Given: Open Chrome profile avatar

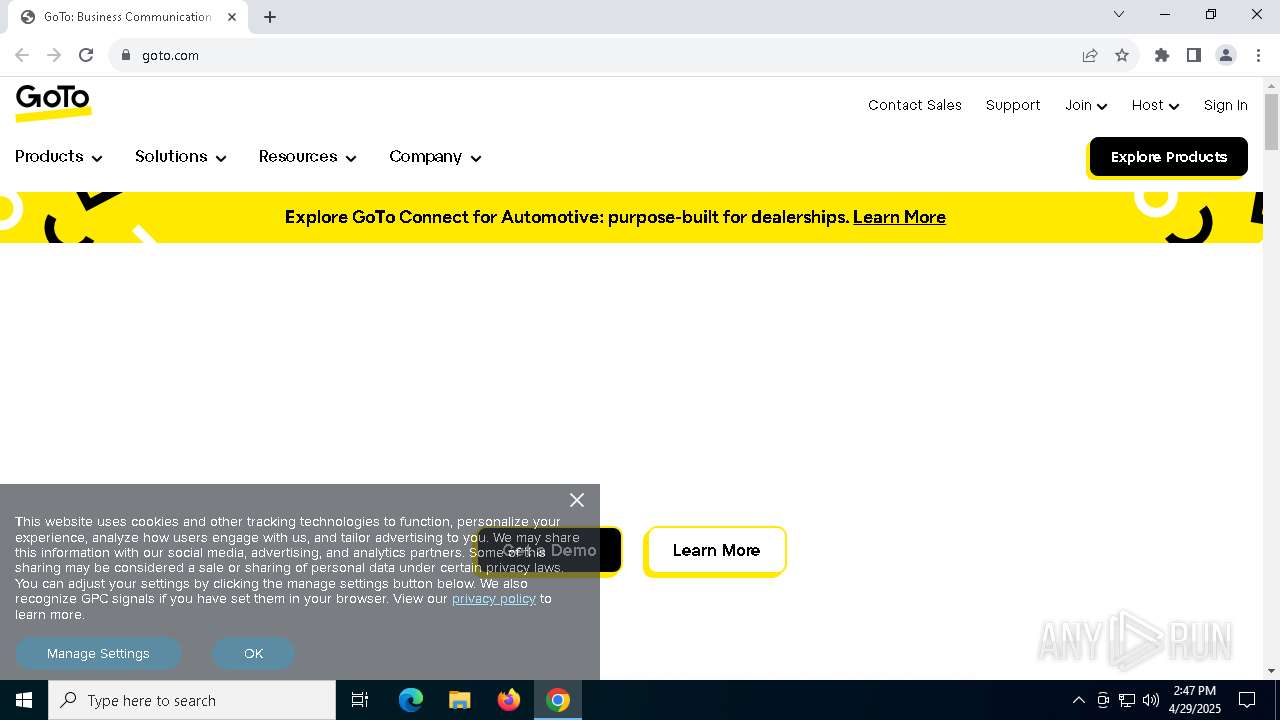Looking at the screenshot, I should pos(1226,55).
